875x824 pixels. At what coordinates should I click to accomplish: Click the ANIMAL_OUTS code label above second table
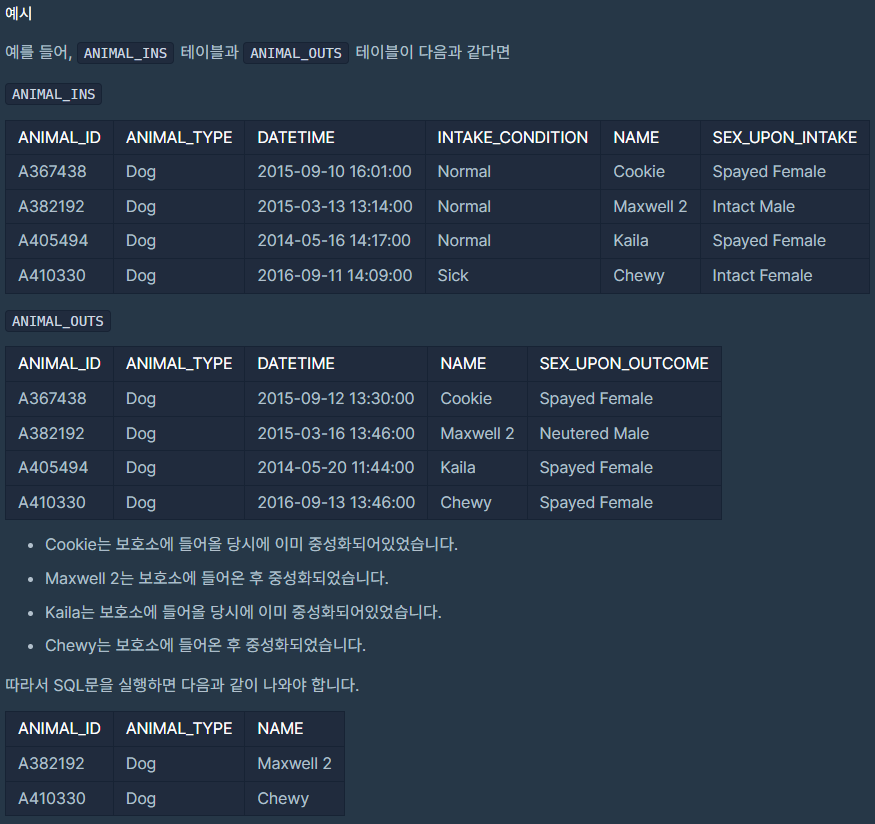click(x=58, y=321)
